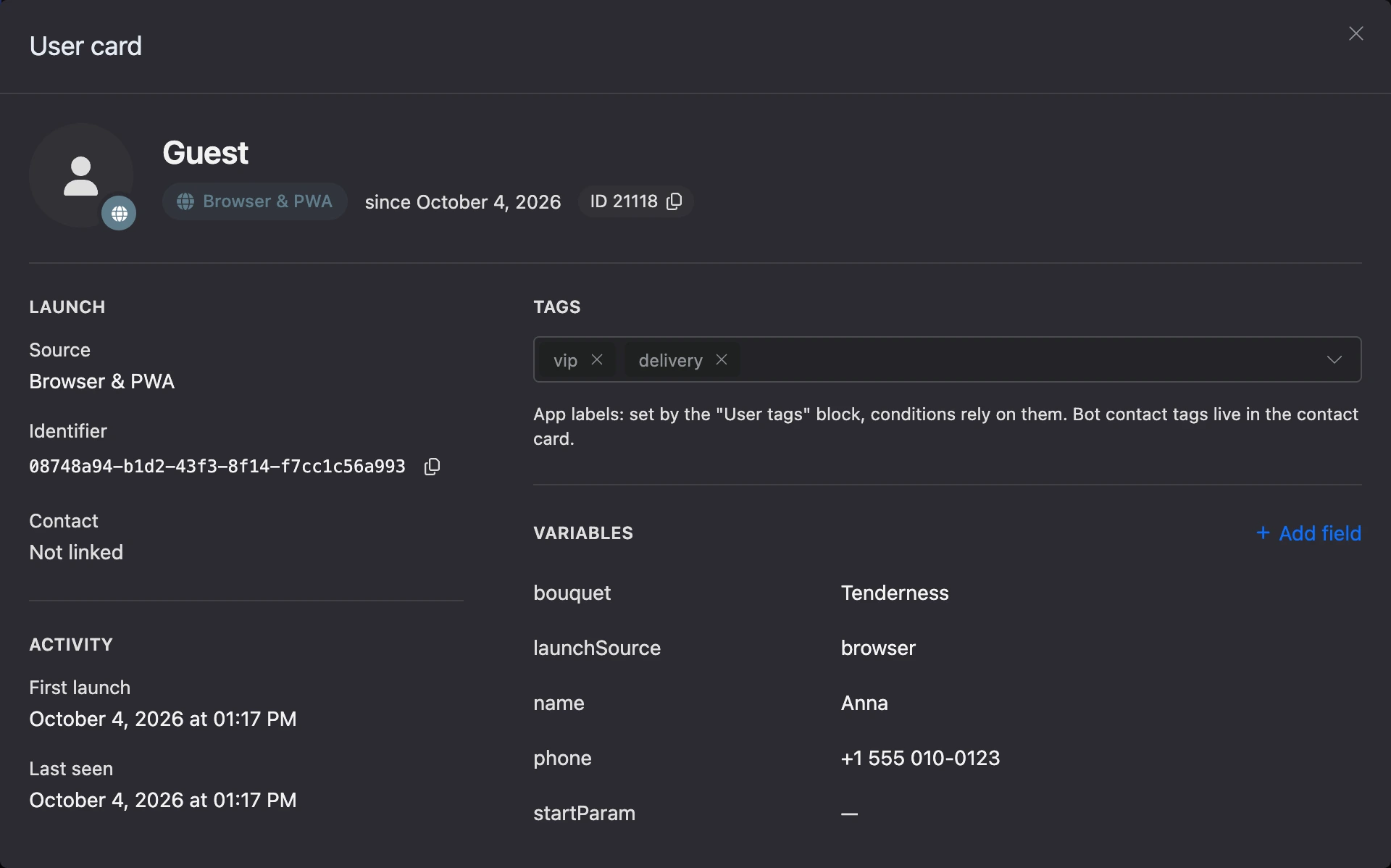
Task: Click the Source value Browser & PWA
Action: pos(102,381)
